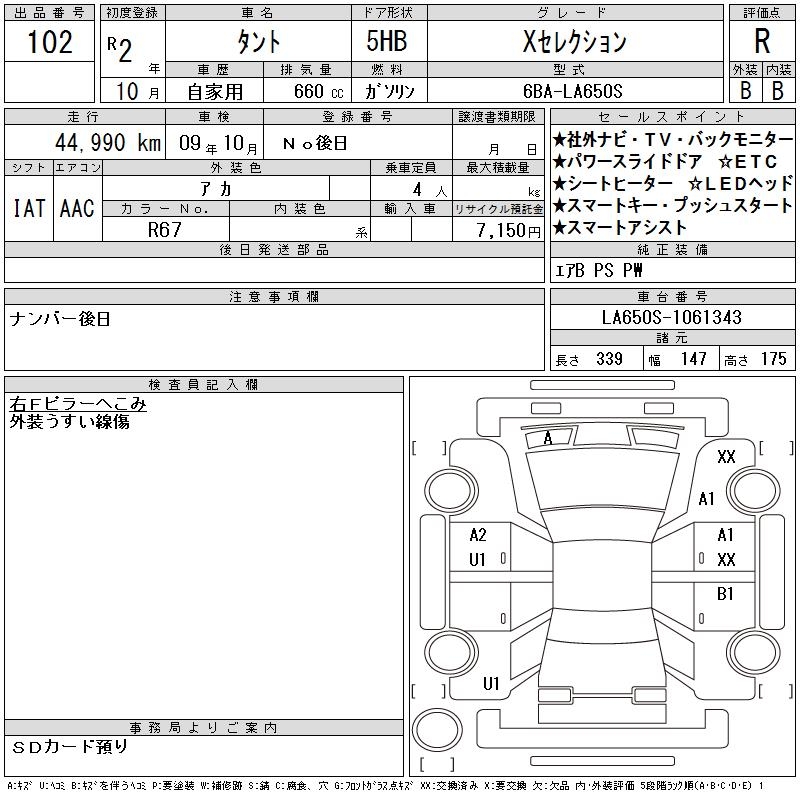
Task: Click the length value 339
Action: tap(609, 359)
